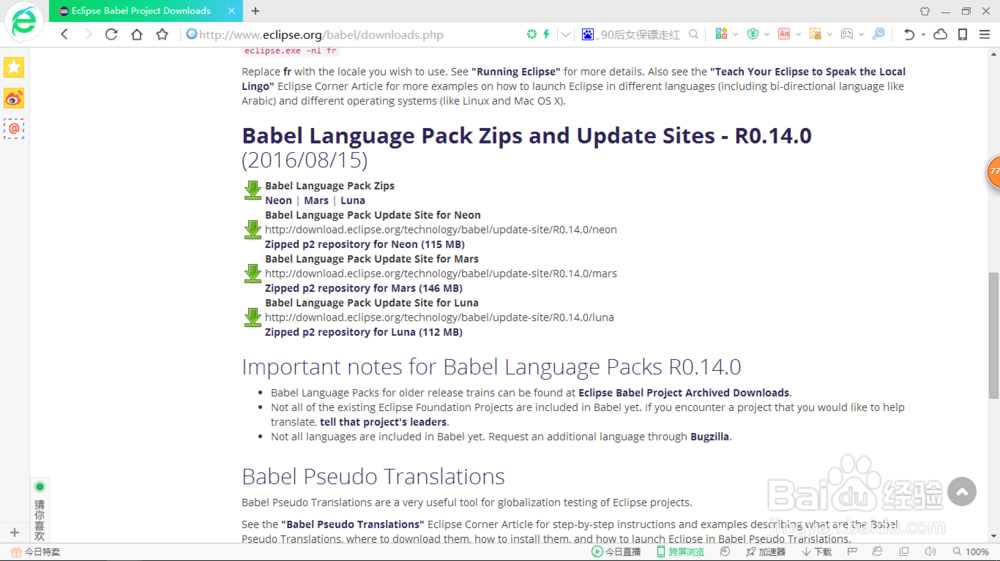The width and height of the screenshot is (1000, 561).
Task: Click the 今日特卖 status bar item
Action: 35,551
